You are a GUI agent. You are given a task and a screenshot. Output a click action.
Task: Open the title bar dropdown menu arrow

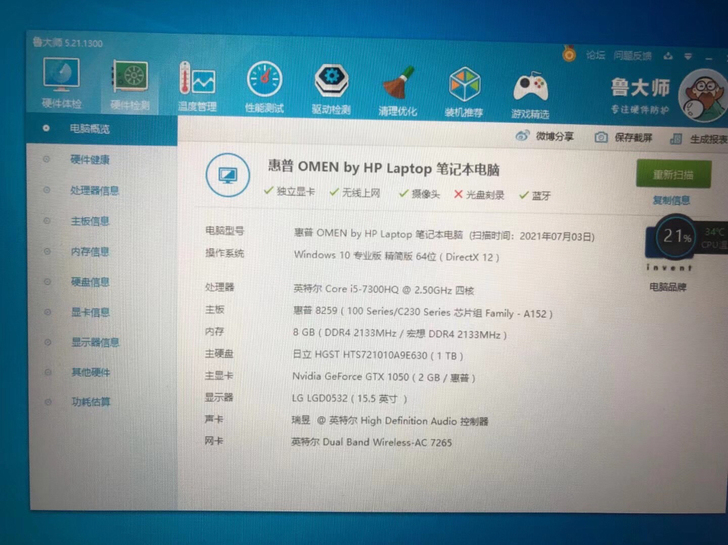[x=688, y=57]
